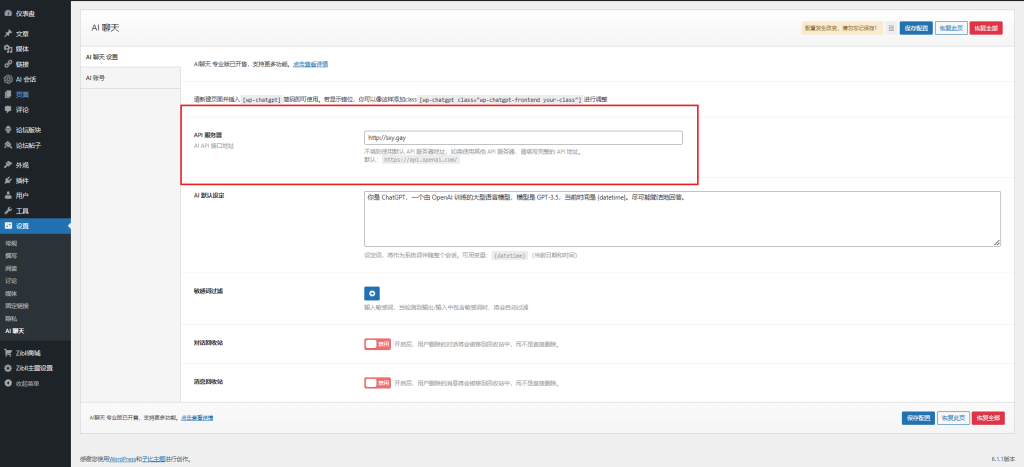Open the 点击查看详情 link at top

310,64
